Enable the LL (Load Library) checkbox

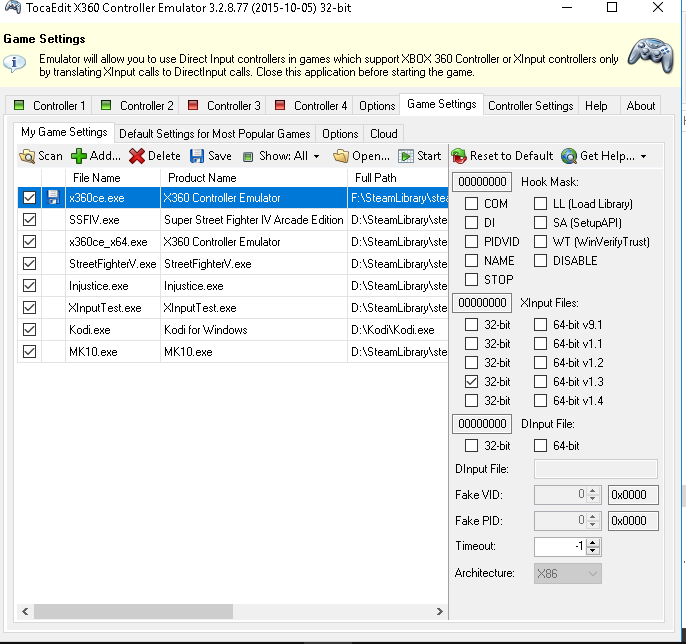point(540,203)
